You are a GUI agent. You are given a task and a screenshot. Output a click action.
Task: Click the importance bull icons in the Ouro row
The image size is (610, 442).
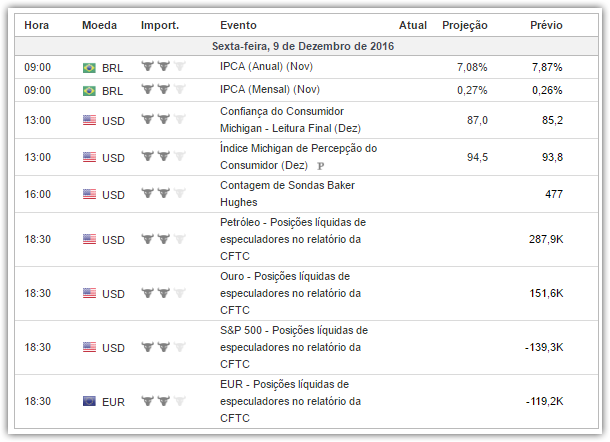163,294
